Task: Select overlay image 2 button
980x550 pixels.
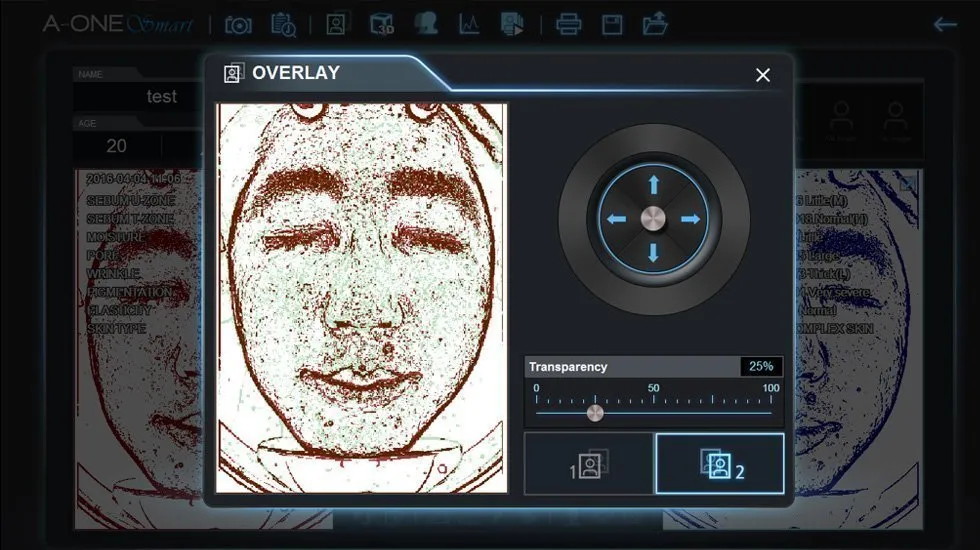Action: [719, 464]
